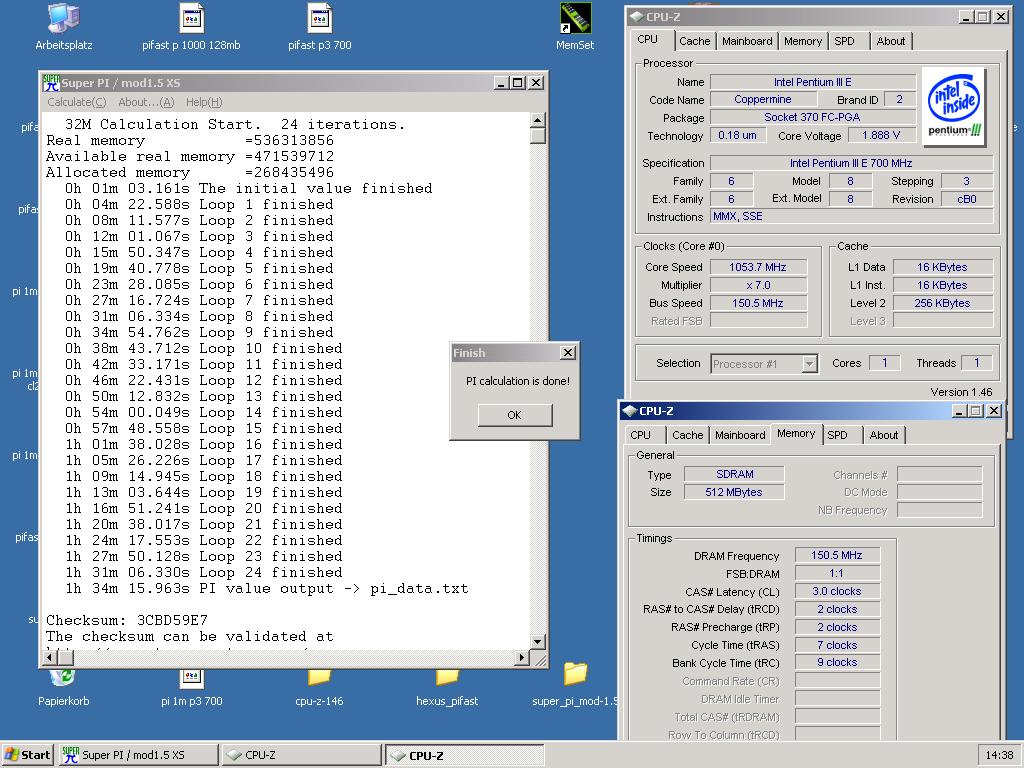Screen dimensions: 1024x768
Task: Click OK in the Finish dialog
Action: [515, 415]
